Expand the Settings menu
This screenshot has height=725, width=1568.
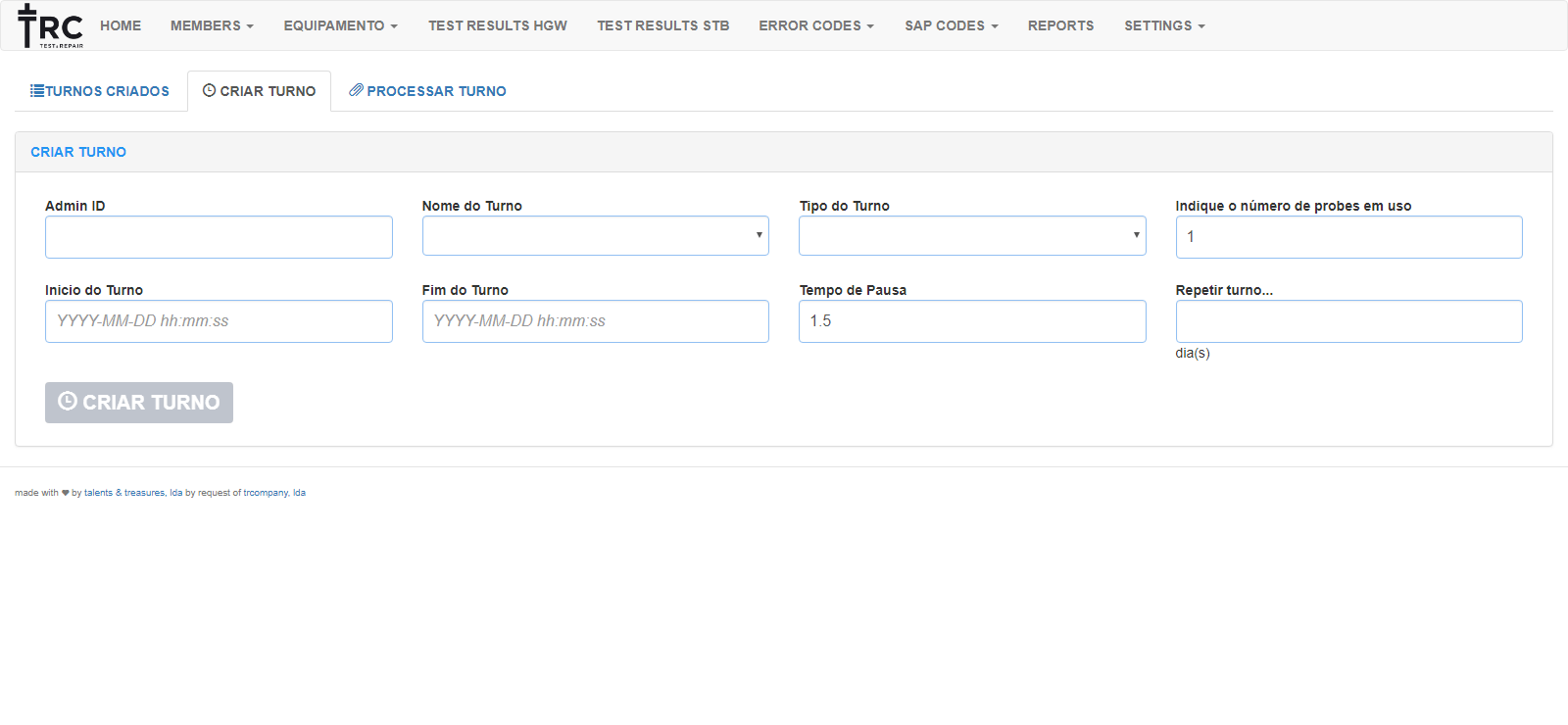tap(1163, 25)
